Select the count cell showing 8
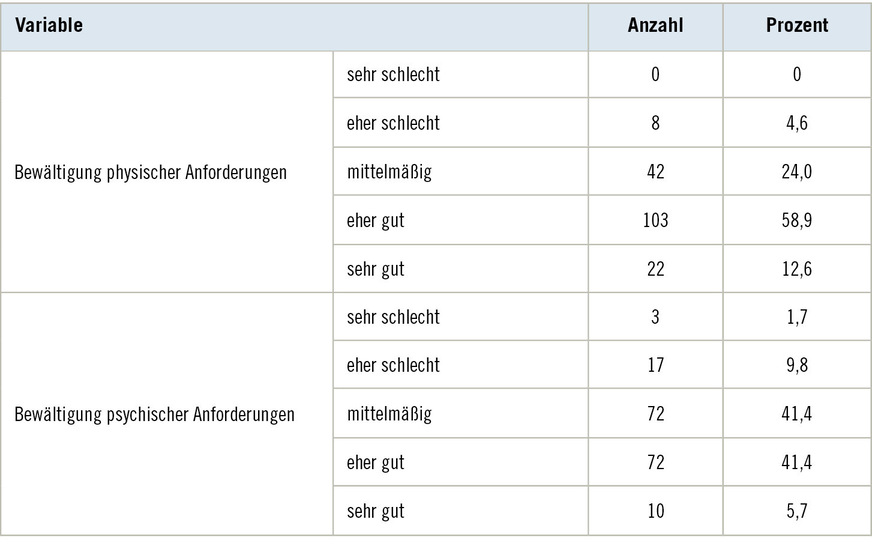 click(655, 124)
